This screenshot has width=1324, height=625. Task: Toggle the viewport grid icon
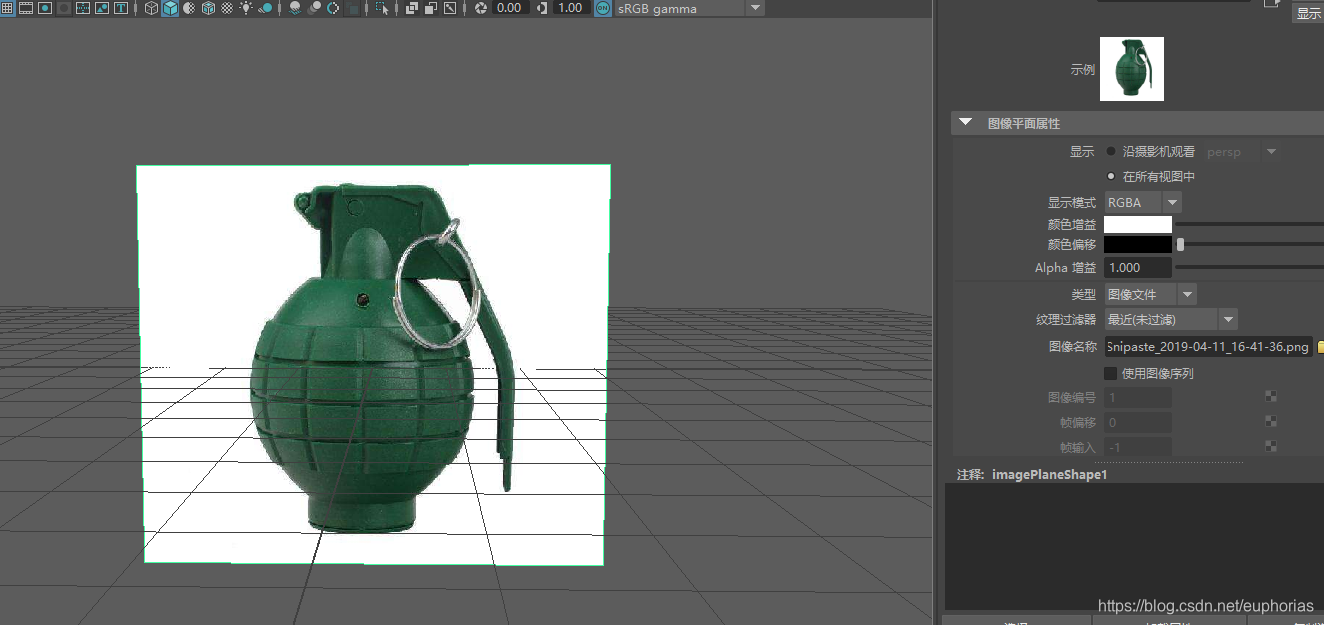pos(7,8)
